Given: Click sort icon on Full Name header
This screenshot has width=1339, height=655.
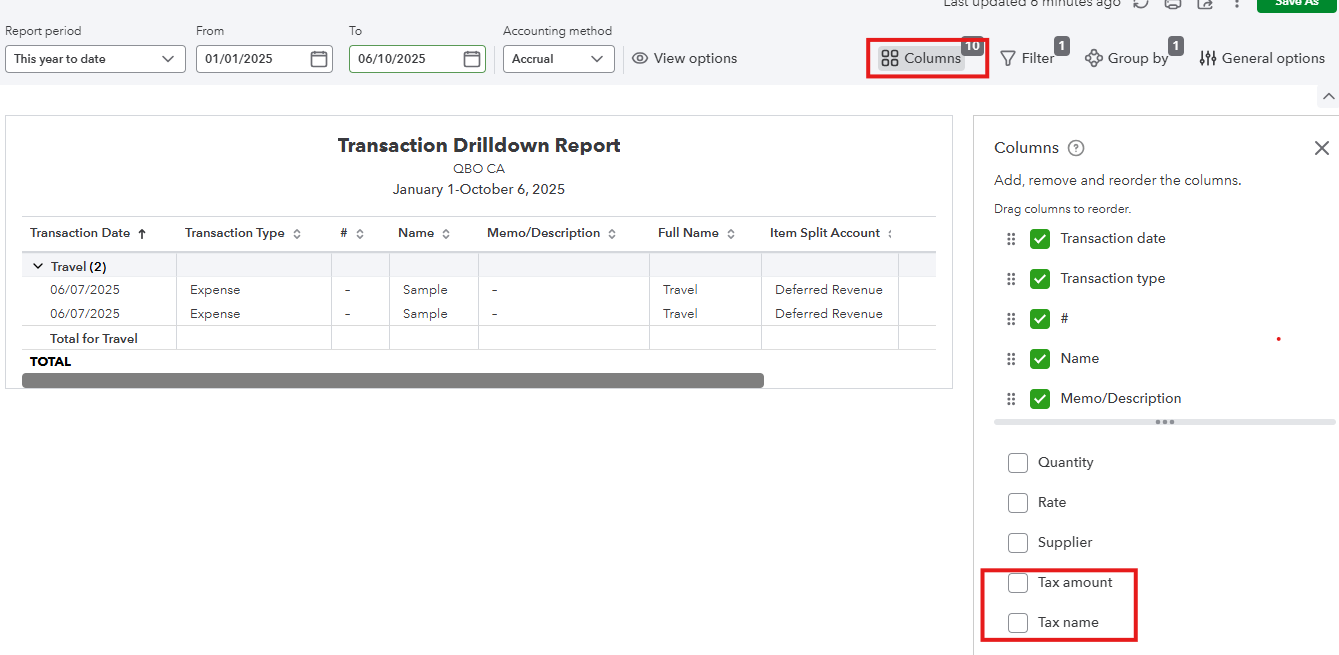Looking at the screenshot, I should click(731, 233).
